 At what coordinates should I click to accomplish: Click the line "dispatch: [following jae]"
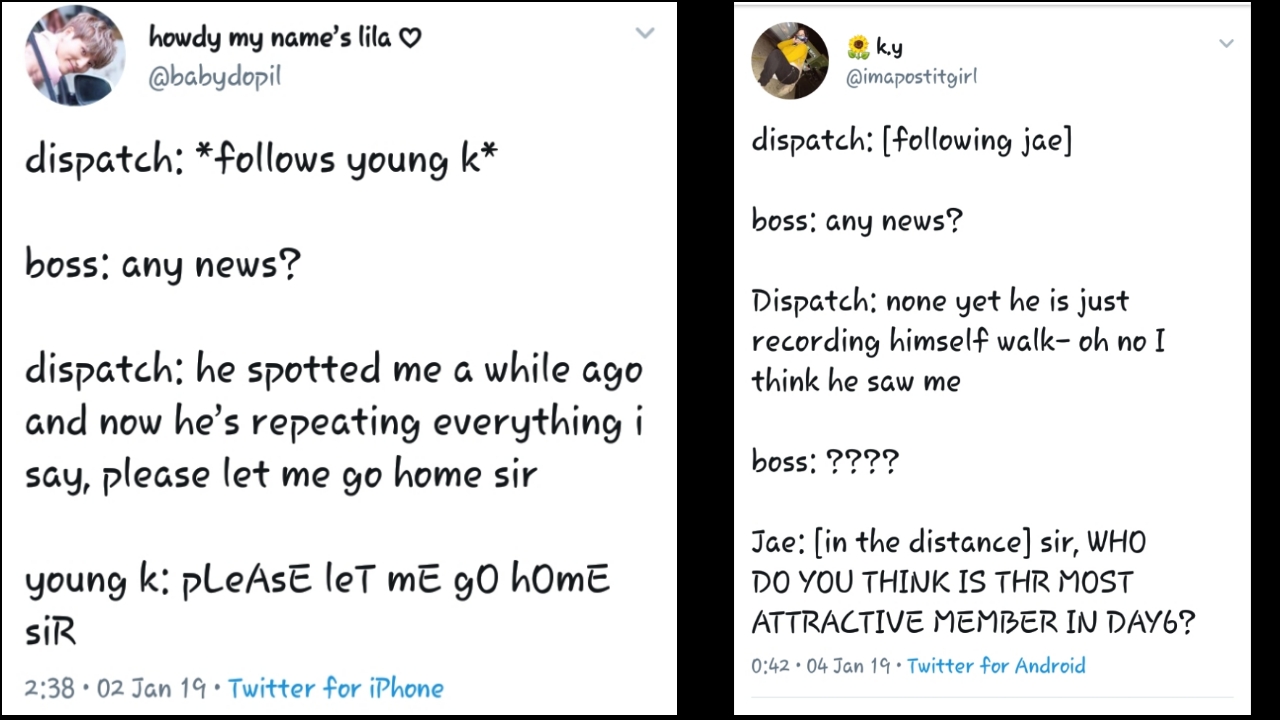click(x=911, y=140)
